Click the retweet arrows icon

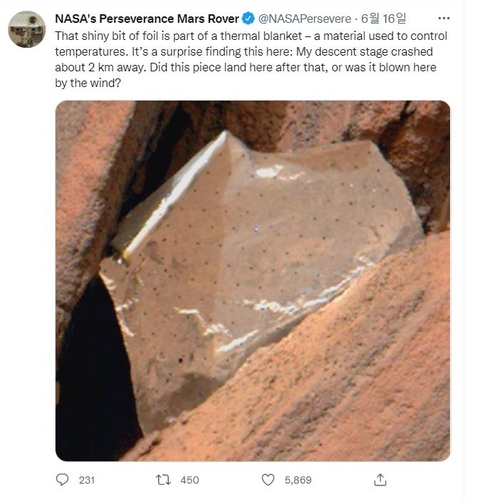point(163,480)
